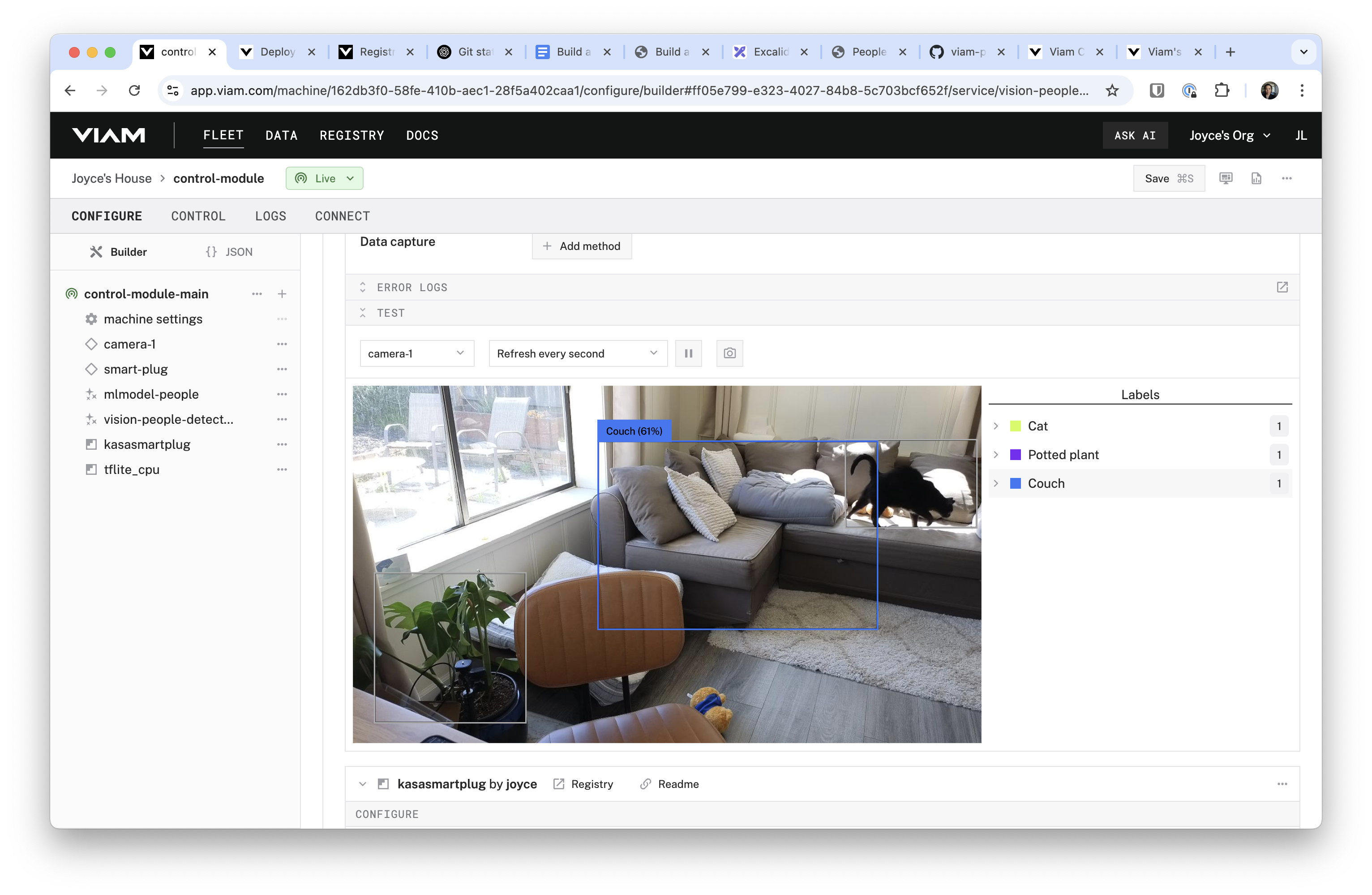
Task: Open the kasasmartplug card options menu
Action: tap(1282, 784)
